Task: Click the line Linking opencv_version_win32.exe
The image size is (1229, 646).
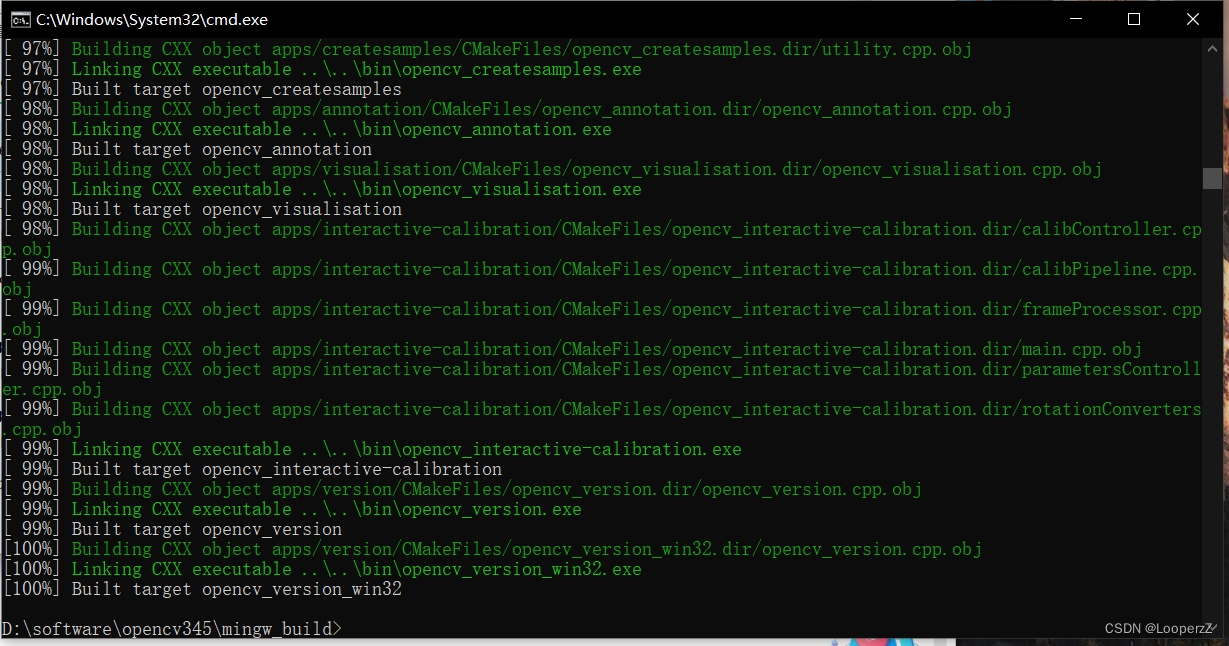Action: (322, 569)
